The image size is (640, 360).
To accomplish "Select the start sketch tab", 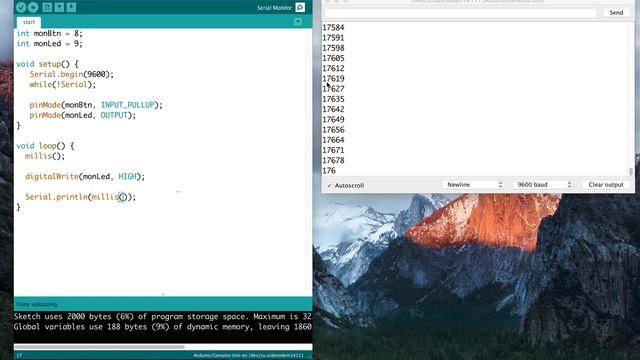I will [29, 22].
